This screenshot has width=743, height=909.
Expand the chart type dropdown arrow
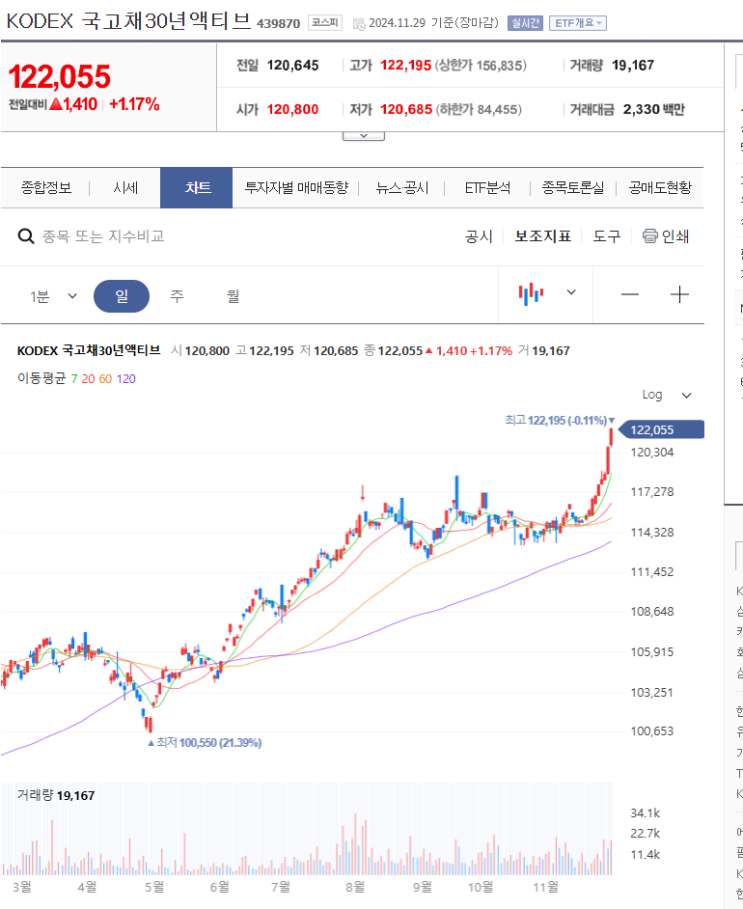tap(571, 292)
